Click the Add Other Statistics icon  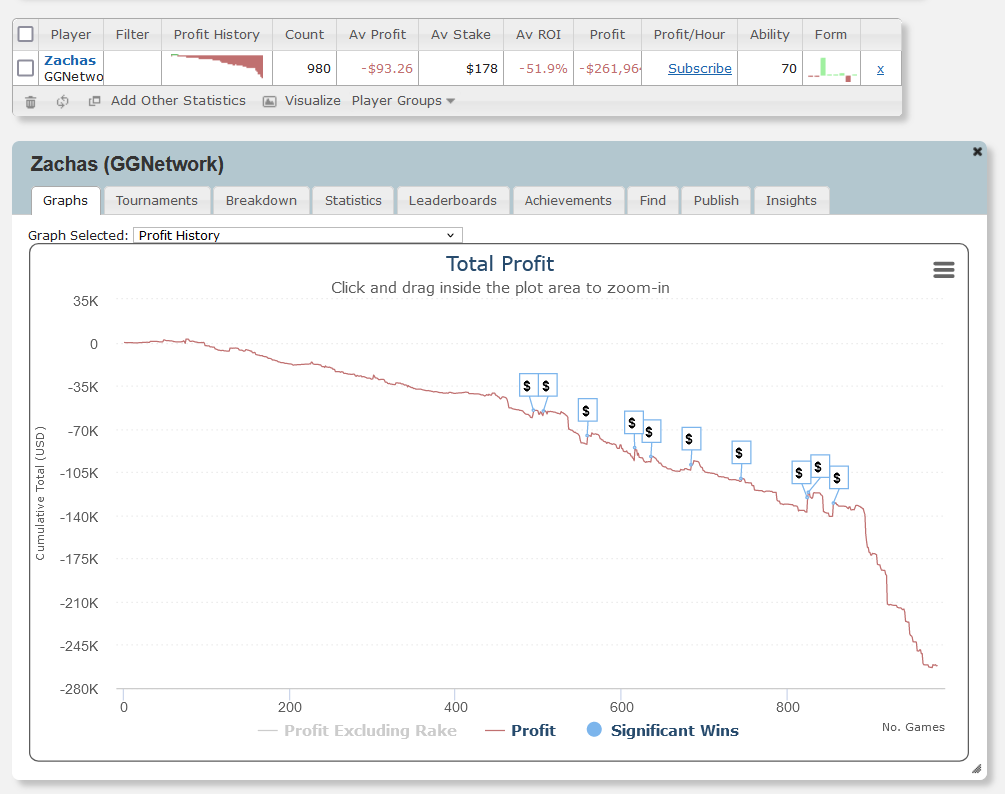pyautogui.click(x=95, y=101)
